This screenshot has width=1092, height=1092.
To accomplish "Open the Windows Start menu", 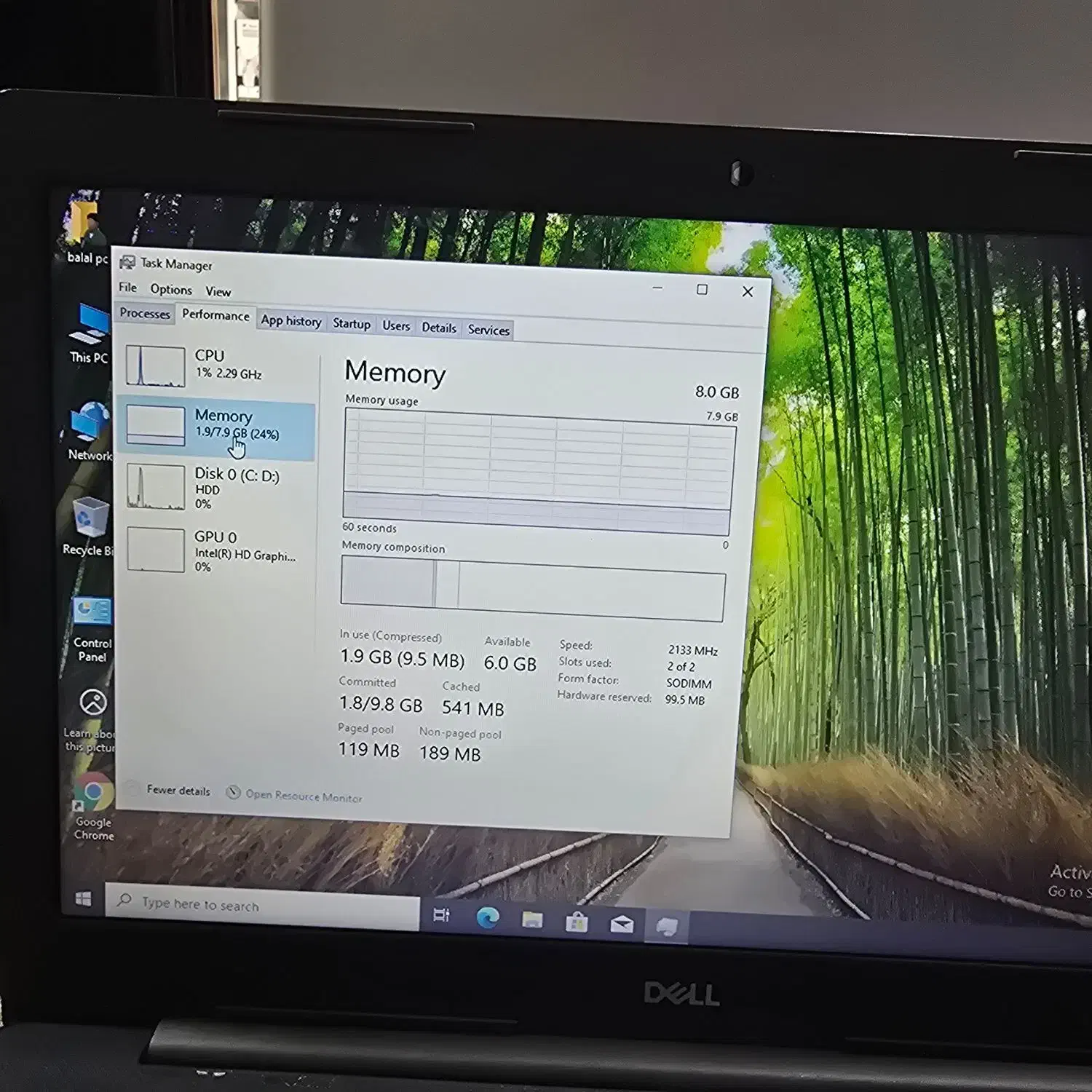I will click(x=84, y=899).
